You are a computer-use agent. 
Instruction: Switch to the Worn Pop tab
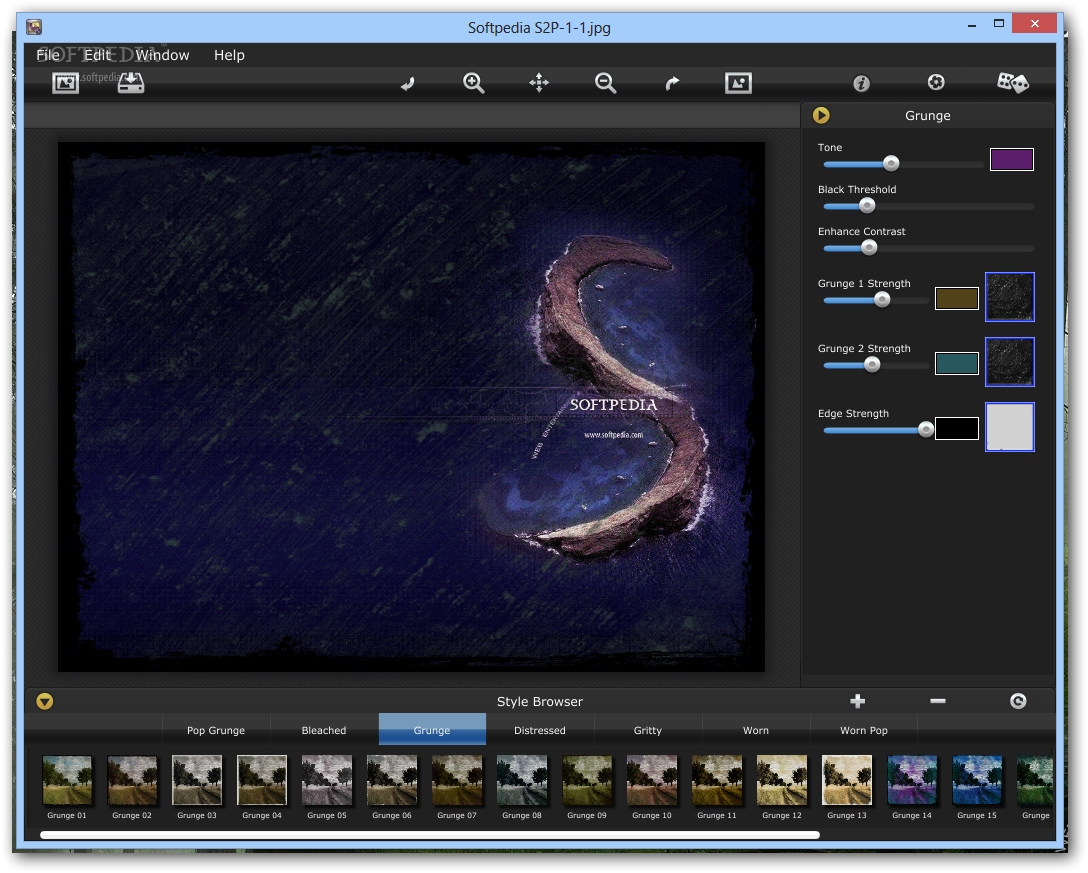pyautogui.click(x=864, y=730)
